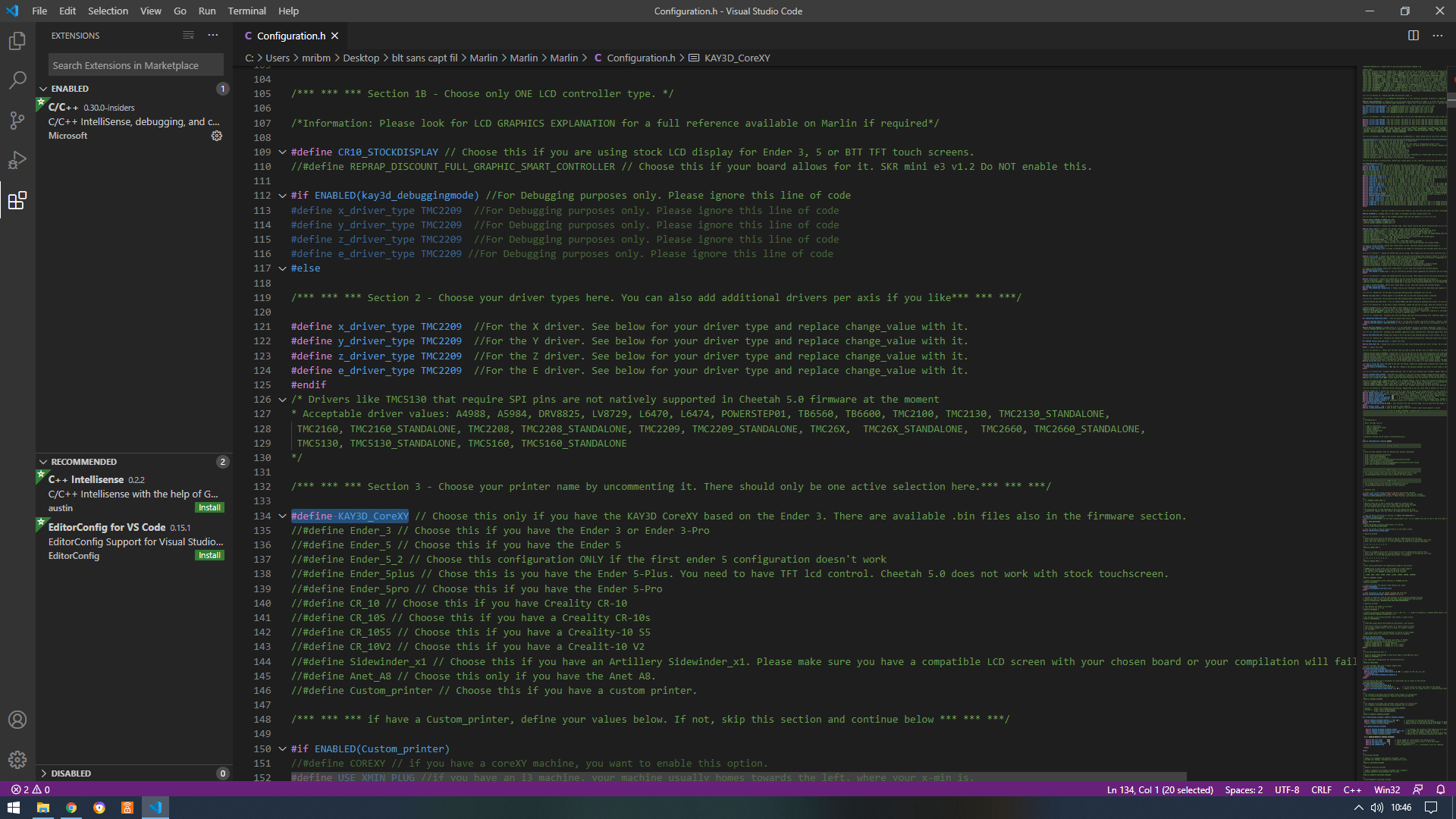This screenshot has height=819, width=1456.
Task: Click the 'blt sans capt fil' breadcrumb
Action: (x=425, y=58)
